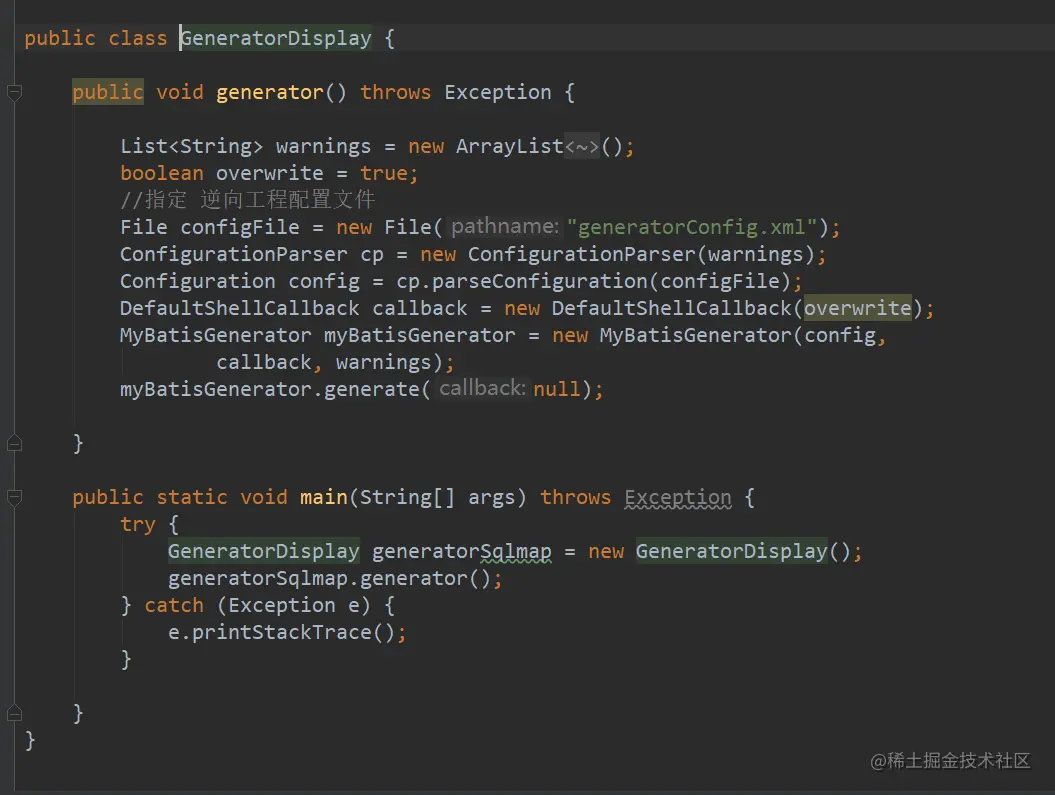This screenshot has height=795, width=1055.
Task: Click the class name GeneratorDisplay in the declaration
Action: [x=276, y=38]
